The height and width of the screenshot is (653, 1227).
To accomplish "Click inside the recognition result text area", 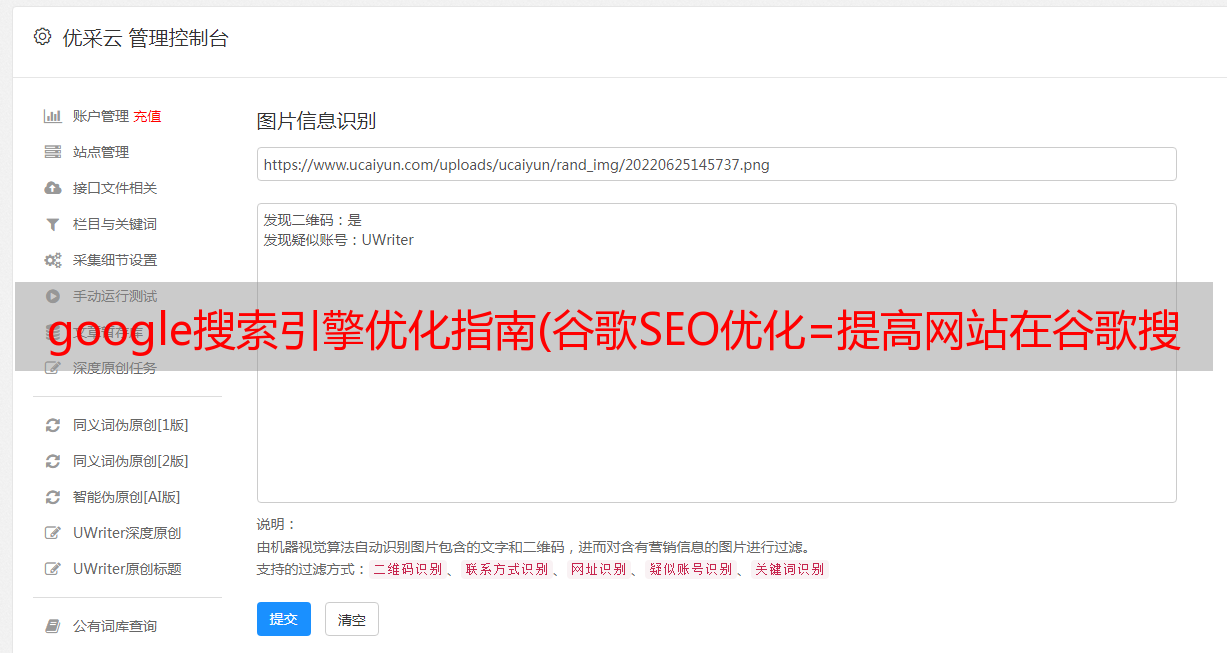I will (x=716, y=353).
